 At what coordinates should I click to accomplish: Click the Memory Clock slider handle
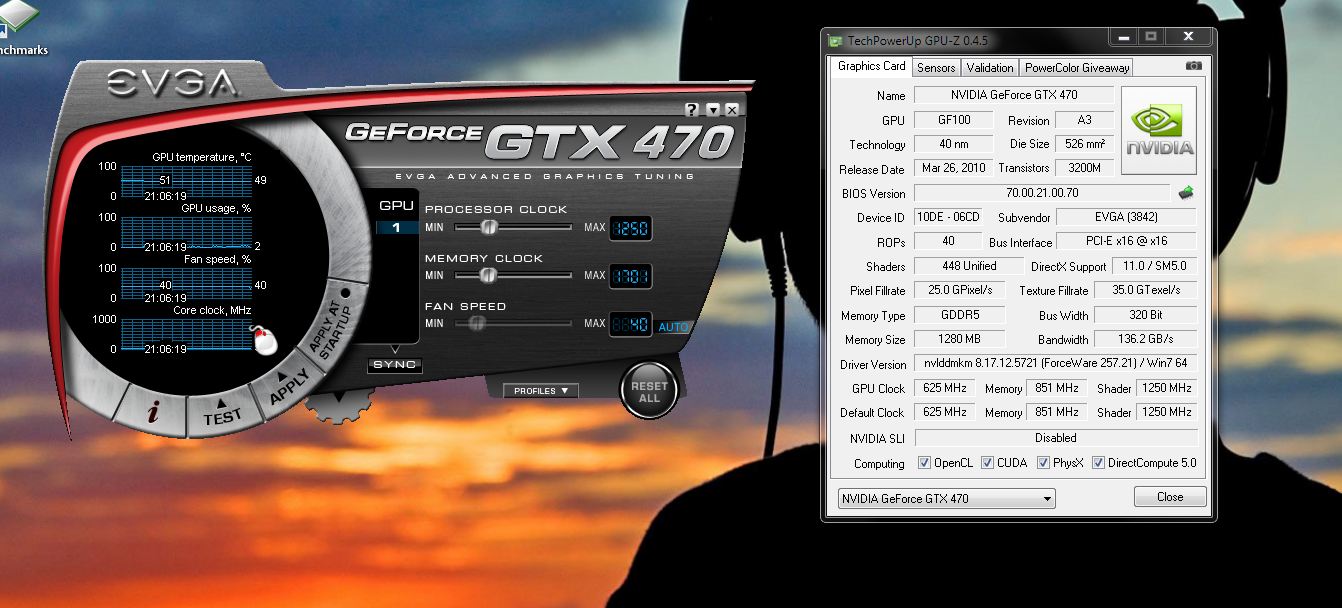(x=489, y=275)
